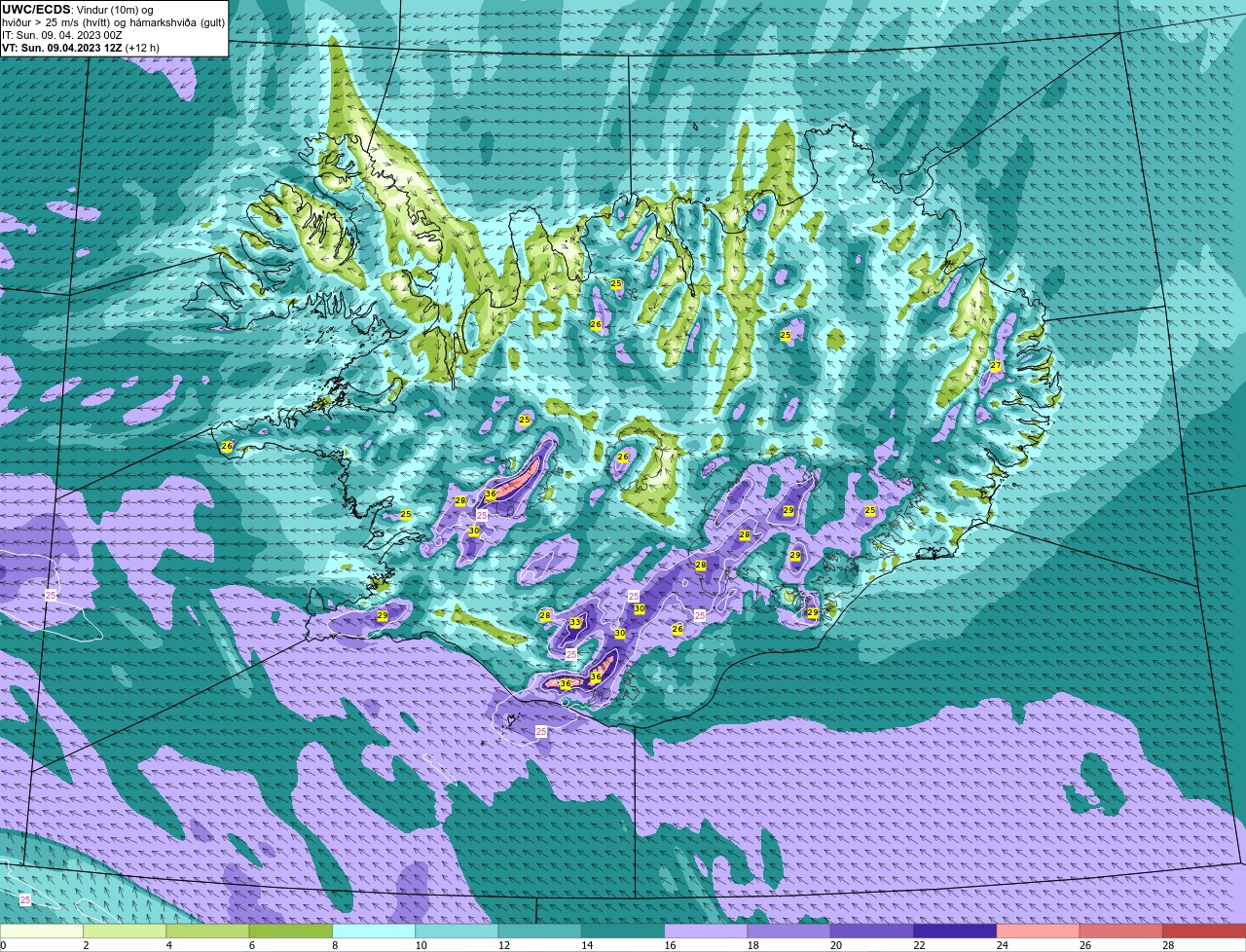Select the legend swatch between 2 and 4

tap(125, 931)
